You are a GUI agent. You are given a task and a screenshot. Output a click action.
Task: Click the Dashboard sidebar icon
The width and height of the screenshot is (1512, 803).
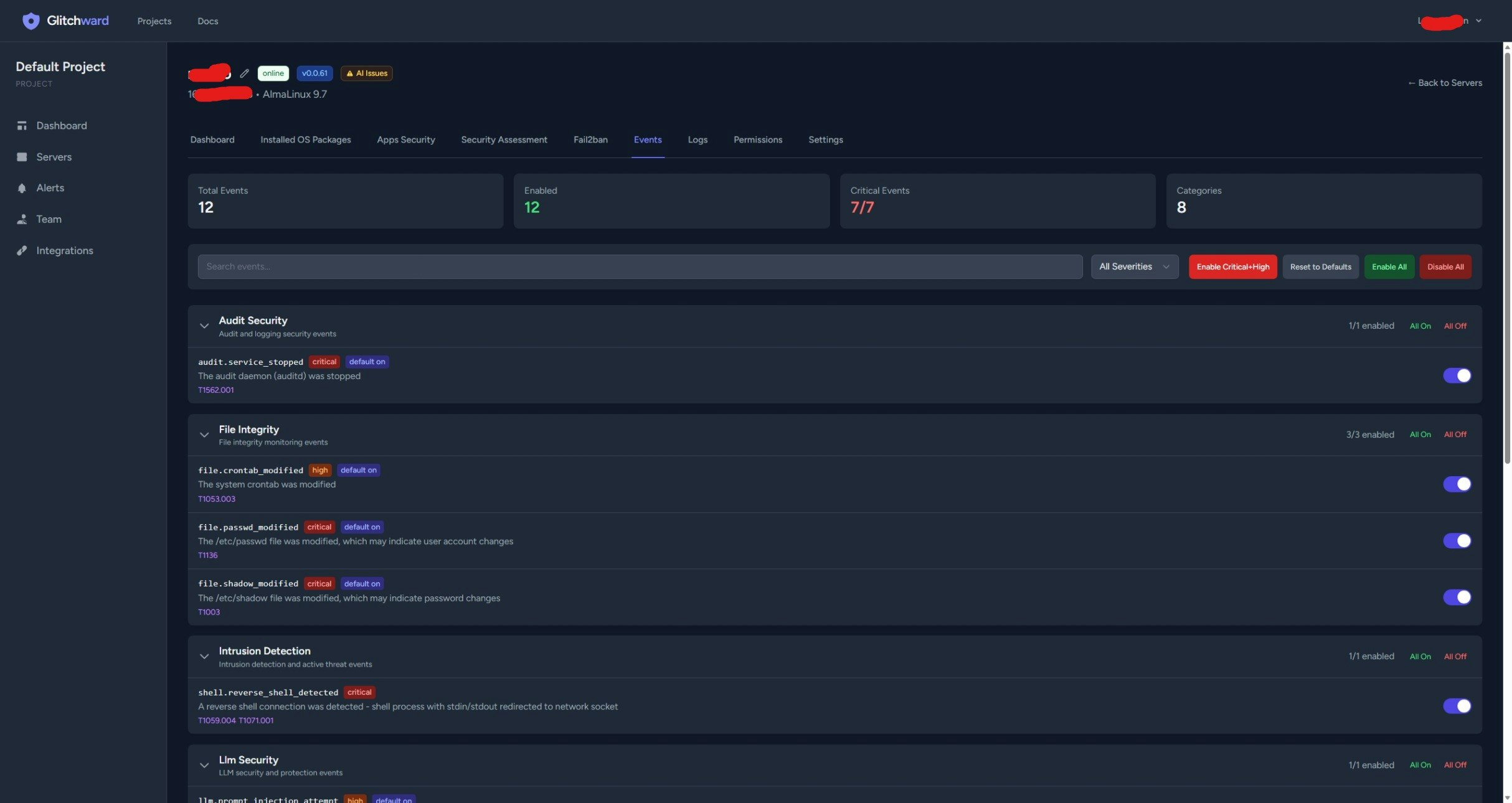point(22,126)
